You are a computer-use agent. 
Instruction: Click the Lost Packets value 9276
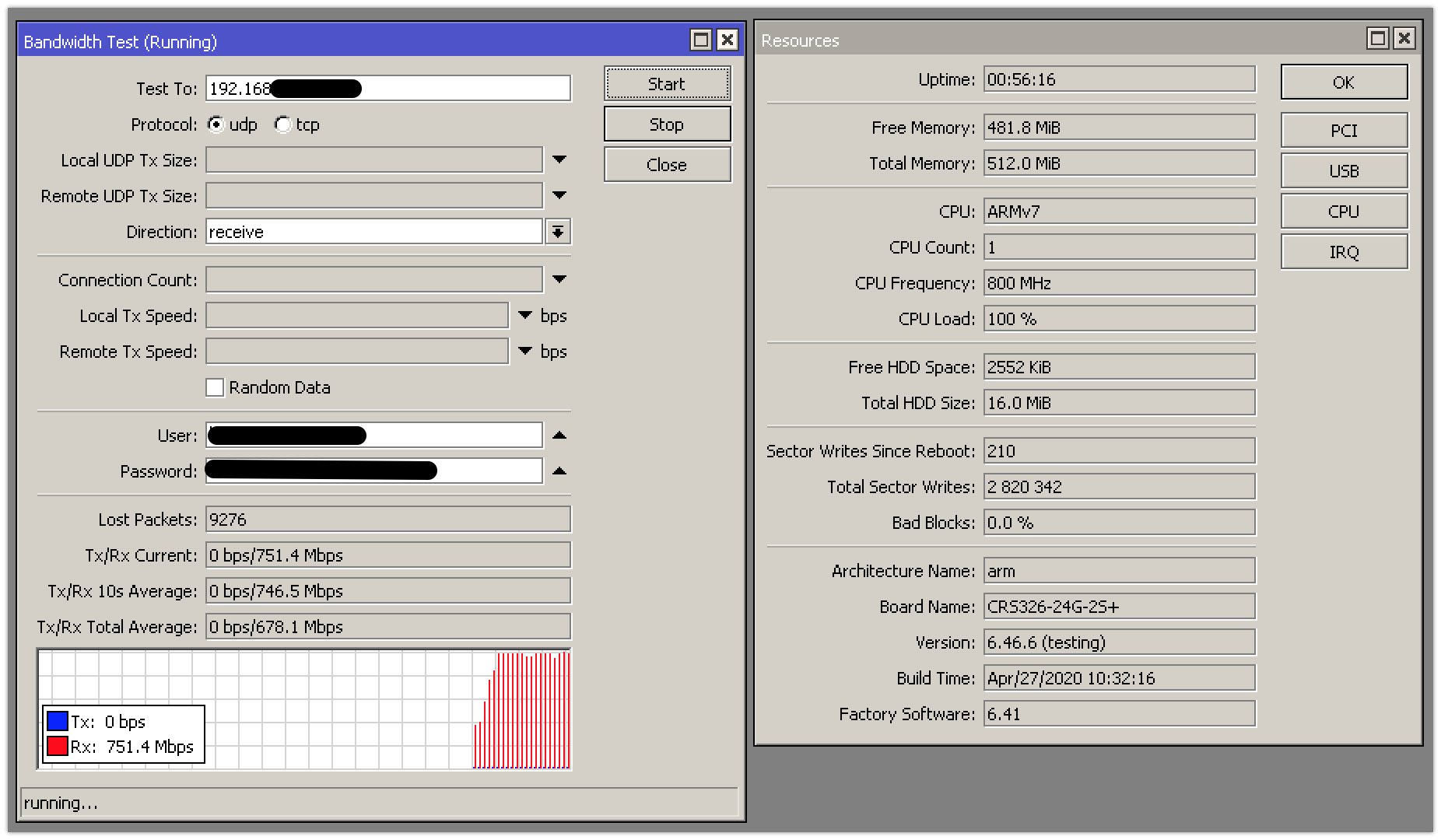(388, 520)
